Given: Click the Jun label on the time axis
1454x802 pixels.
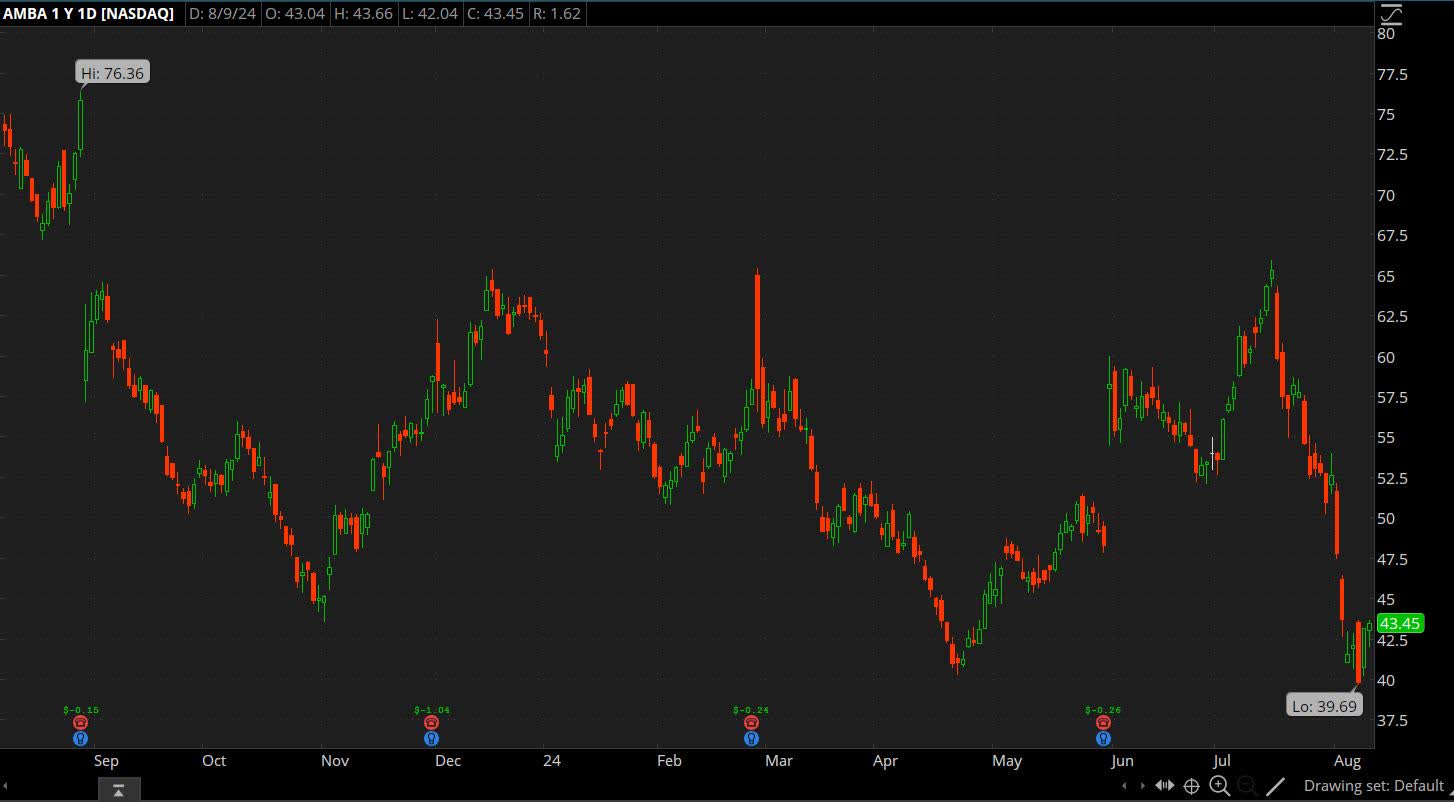Looking at the screenshot, I should click(1122, 761).
